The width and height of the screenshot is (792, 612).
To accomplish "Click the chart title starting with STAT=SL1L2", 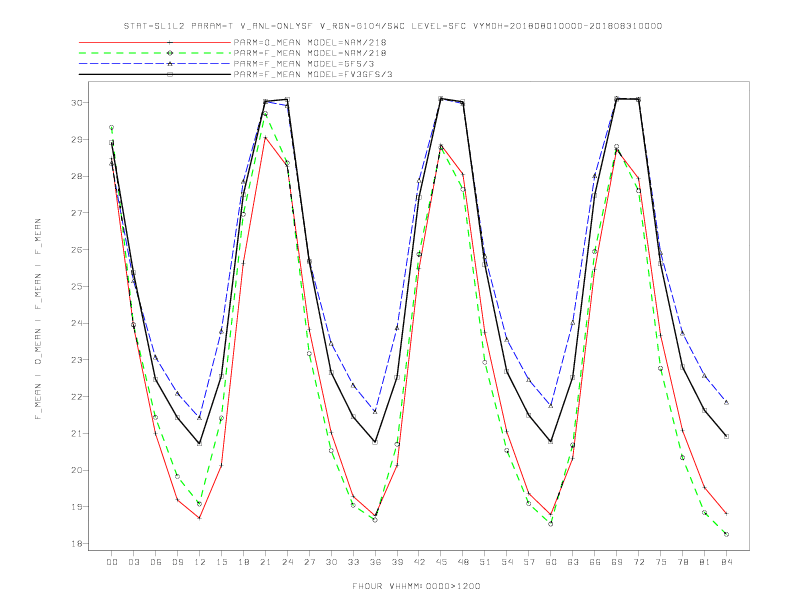I will [x=393, y=26].
